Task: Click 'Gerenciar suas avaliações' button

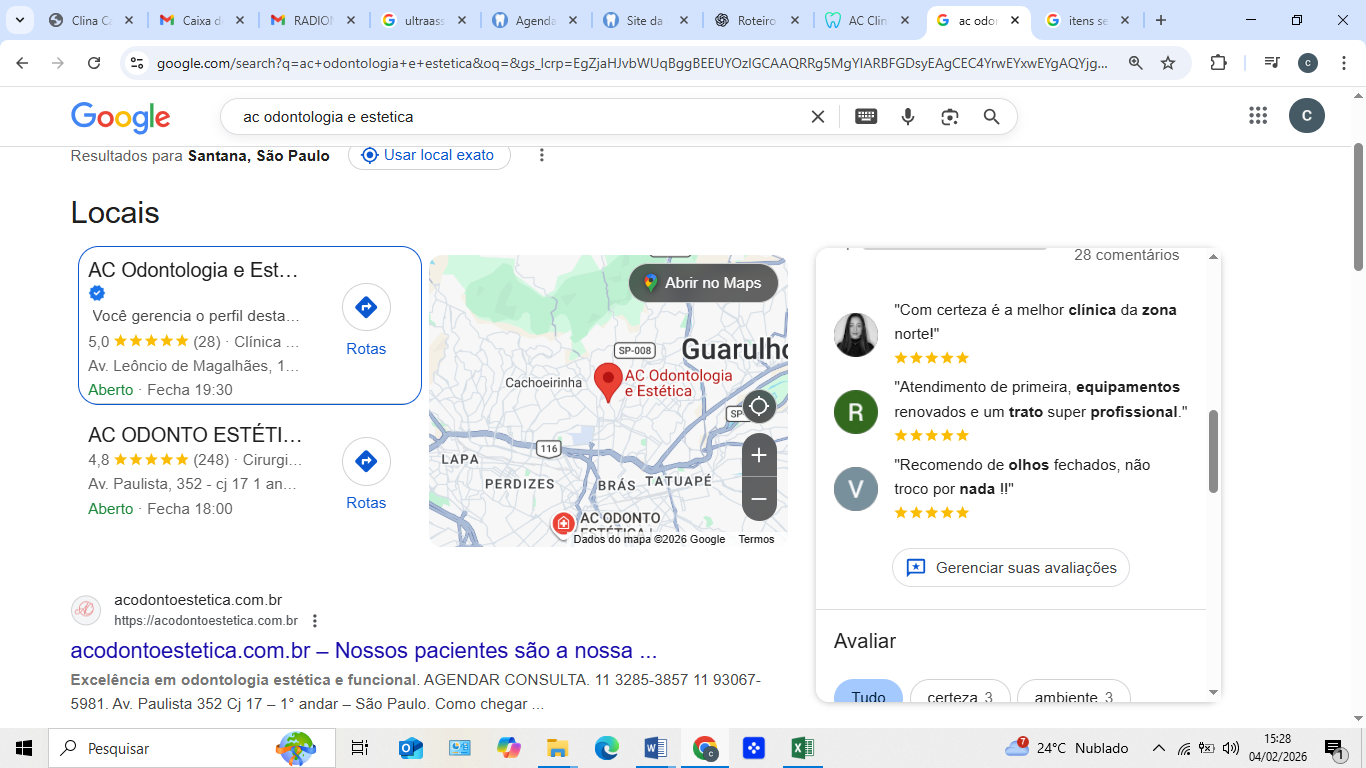Action: click(1010, 567)
